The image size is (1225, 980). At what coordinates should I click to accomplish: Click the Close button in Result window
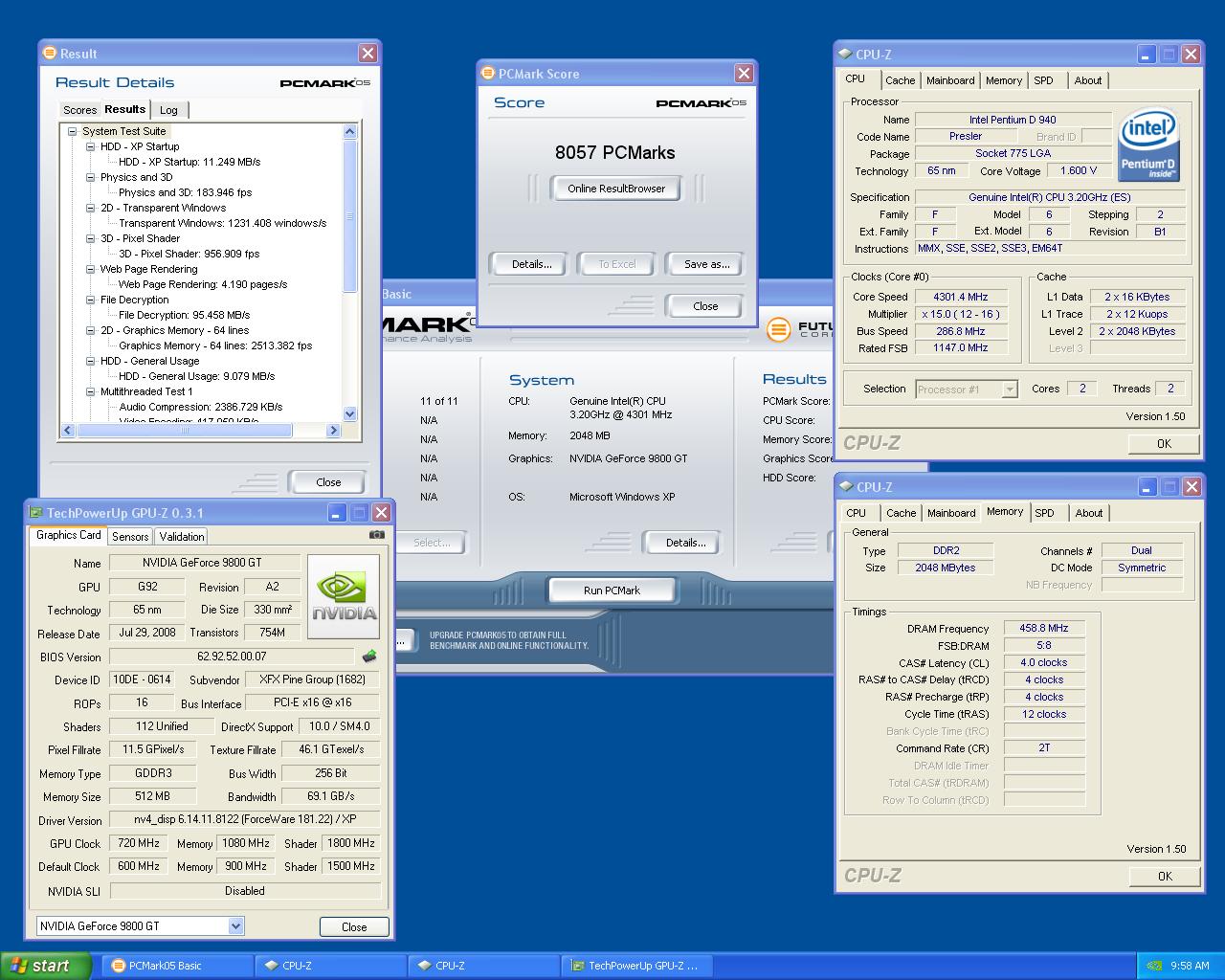point(328,482)
